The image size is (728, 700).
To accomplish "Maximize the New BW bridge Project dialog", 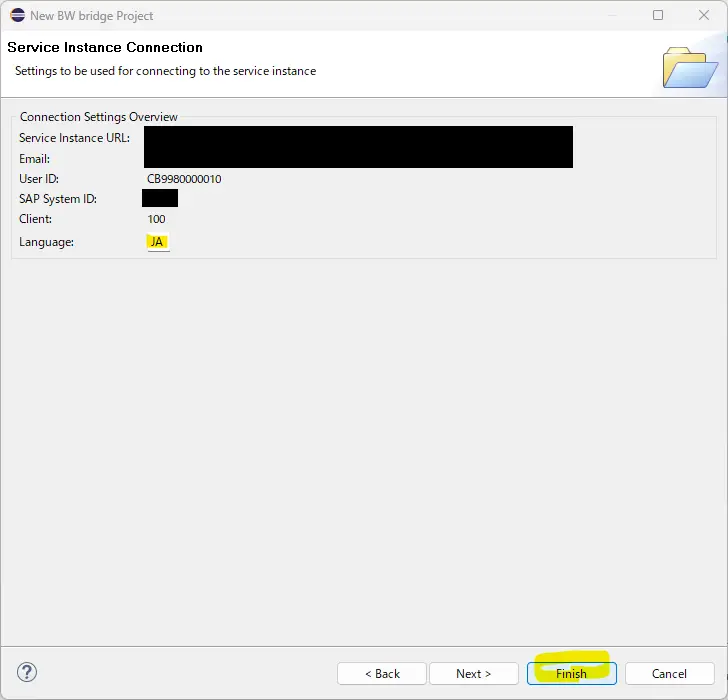I will coord(658,15).
